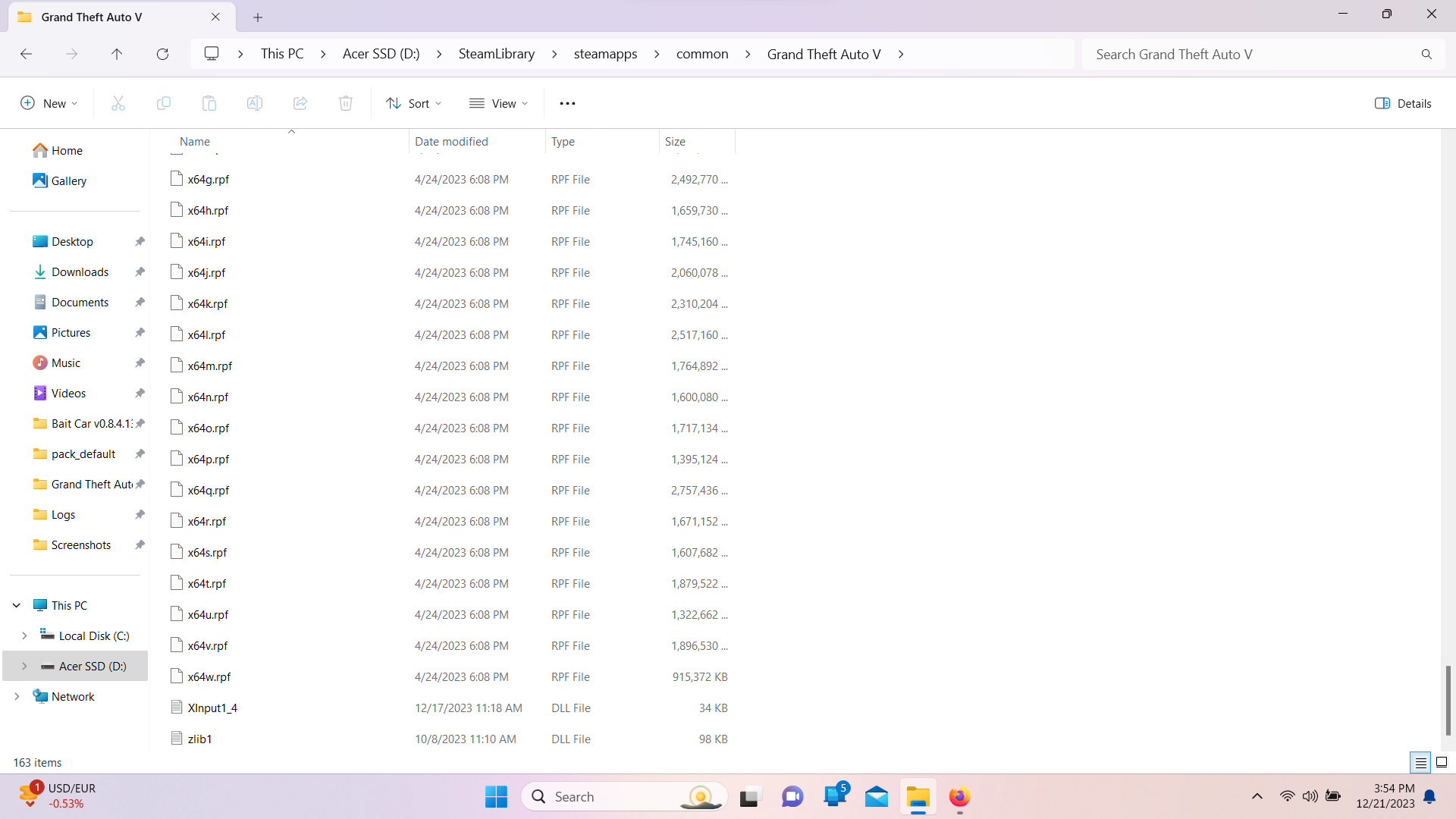Refresh the current folder view
1456x819 pixels.
coord(162,54)
